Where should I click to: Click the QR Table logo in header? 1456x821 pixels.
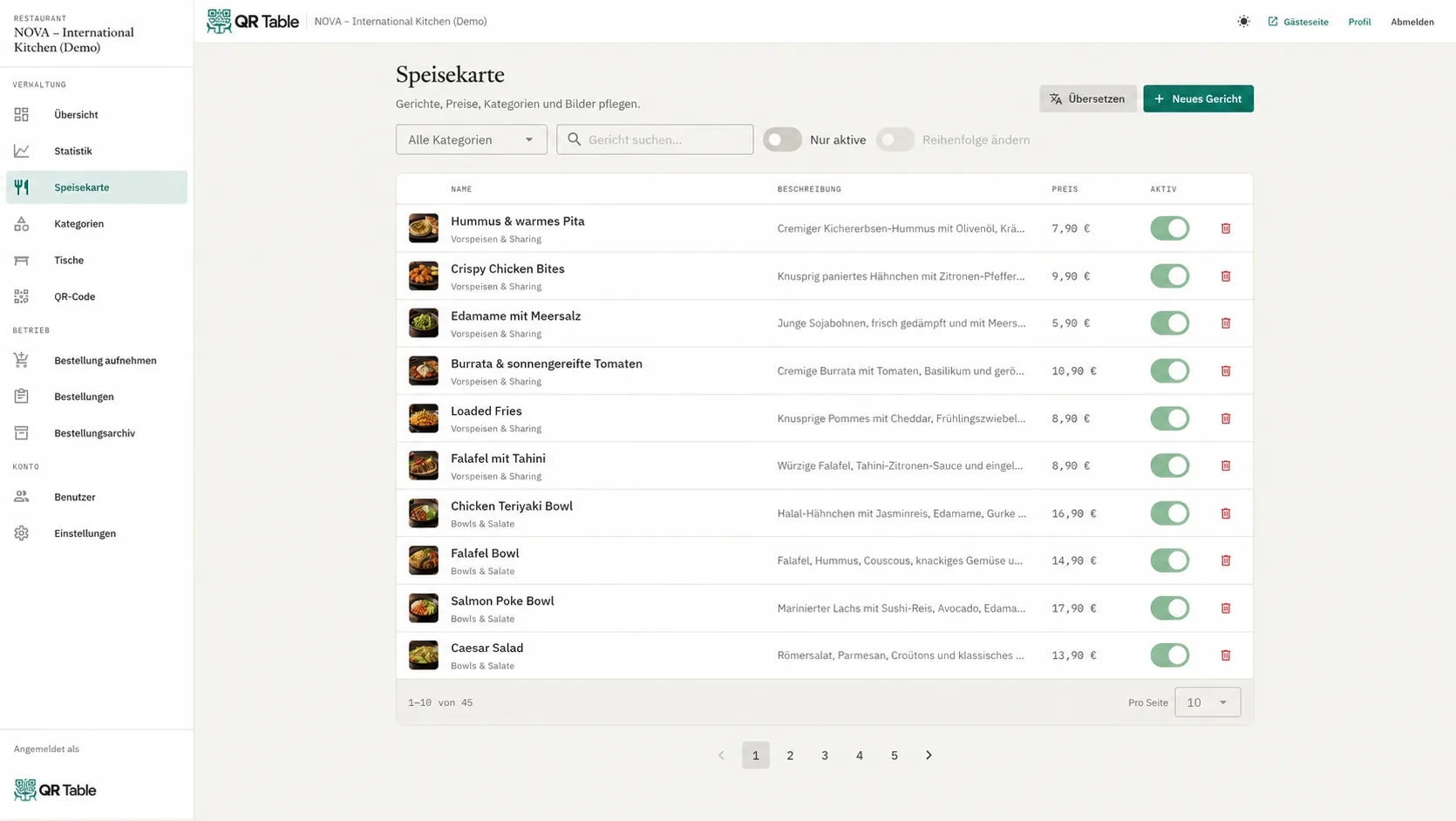coord(253,21)
